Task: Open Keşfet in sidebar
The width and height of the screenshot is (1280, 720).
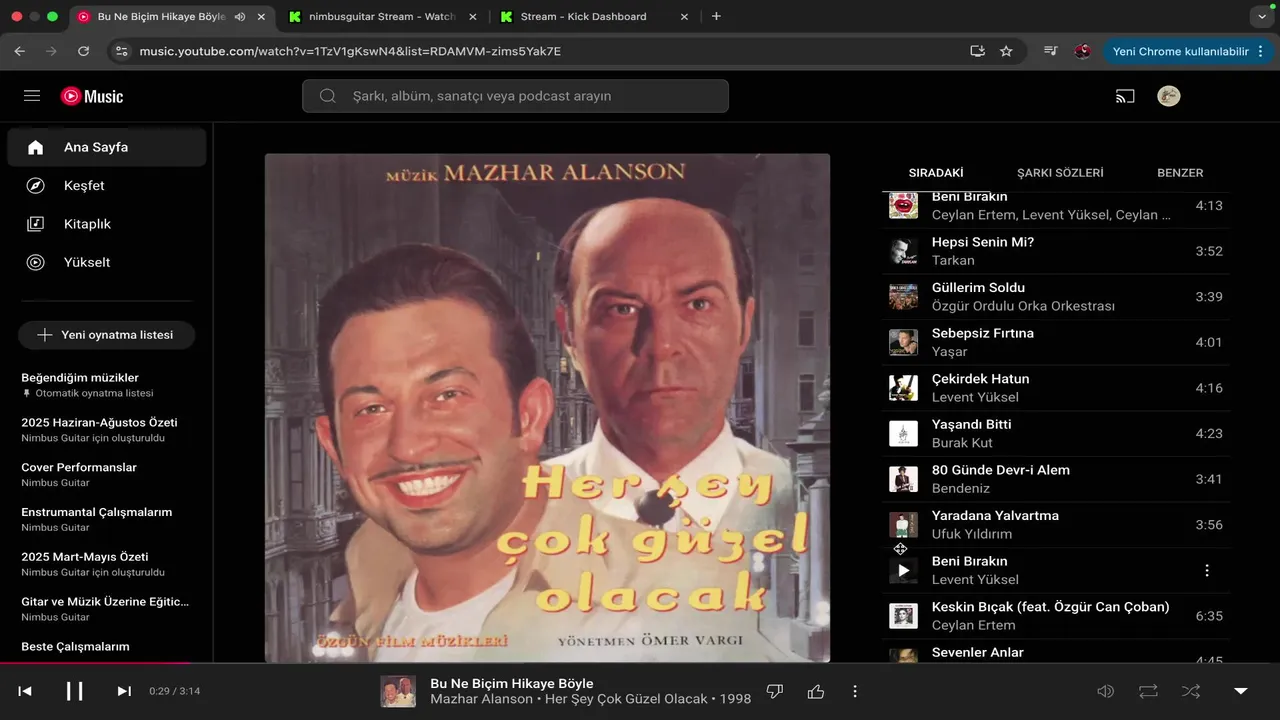Action: pos(107,185)
